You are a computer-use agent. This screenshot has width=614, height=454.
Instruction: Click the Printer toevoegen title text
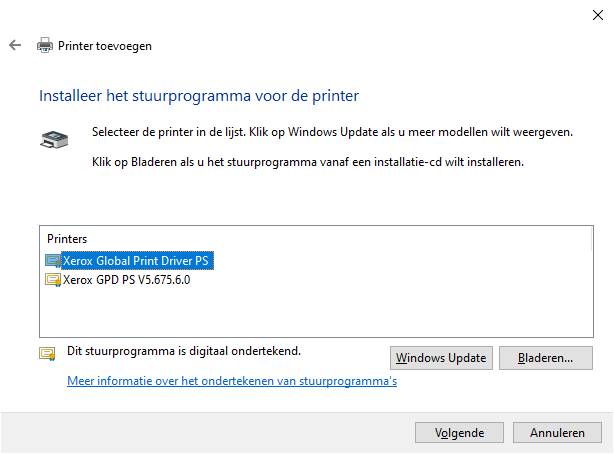pos(105,46)
